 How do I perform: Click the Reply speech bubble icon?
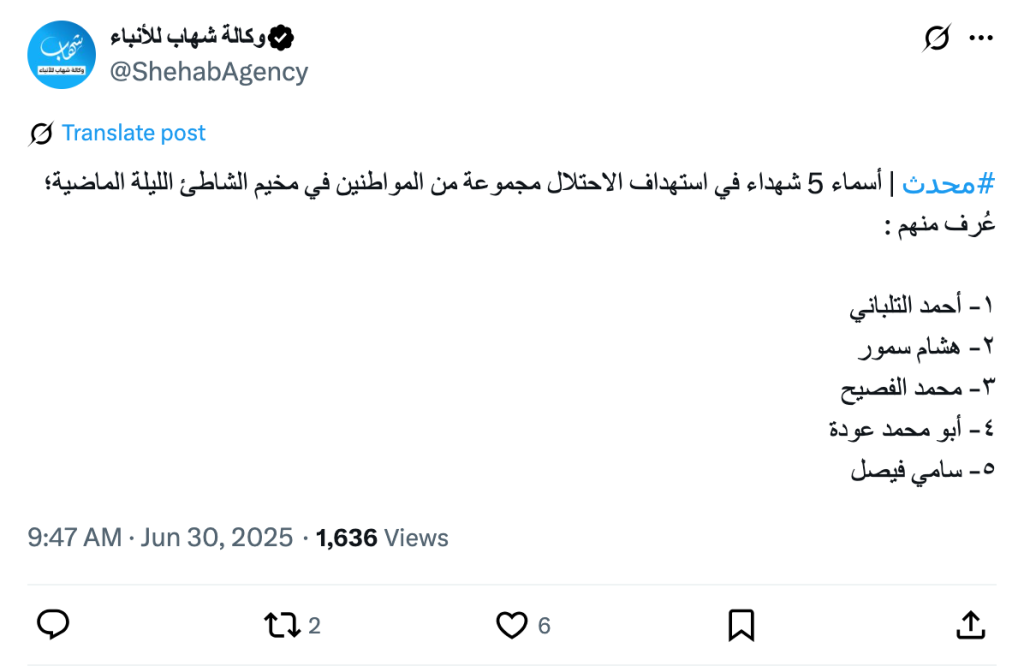[x=53, y=626]
